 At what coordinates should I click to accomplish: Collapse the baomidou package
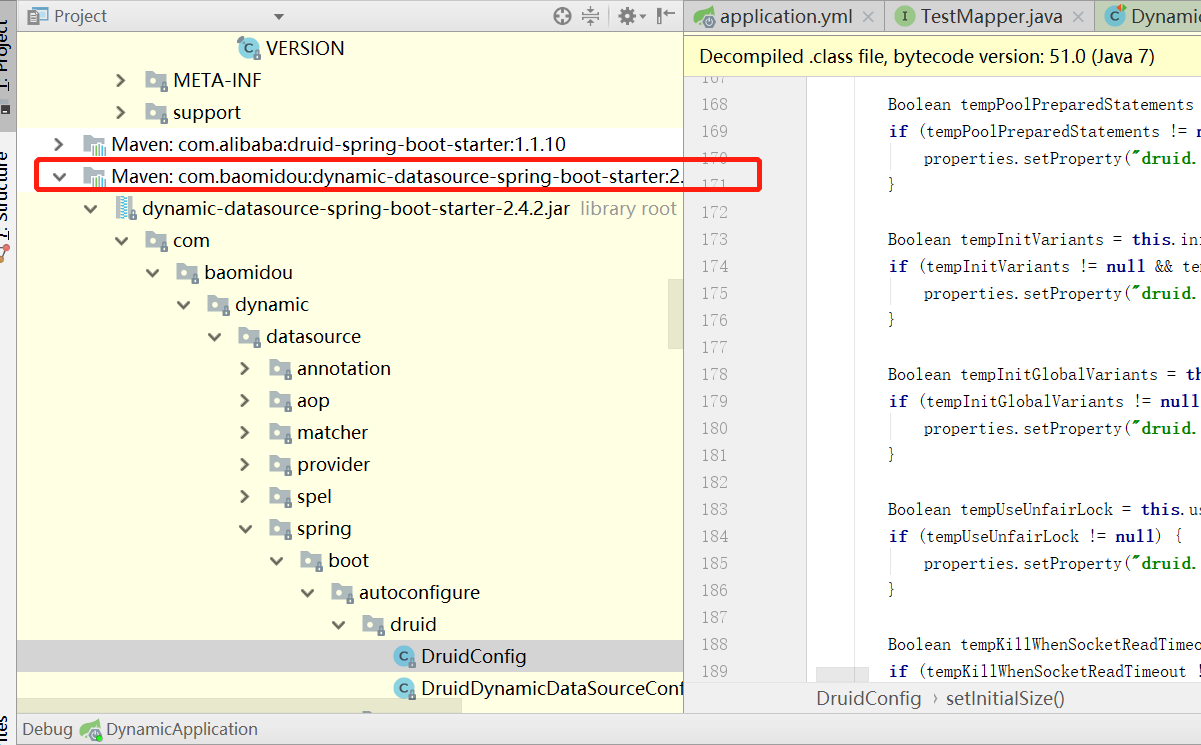[153, 272]
